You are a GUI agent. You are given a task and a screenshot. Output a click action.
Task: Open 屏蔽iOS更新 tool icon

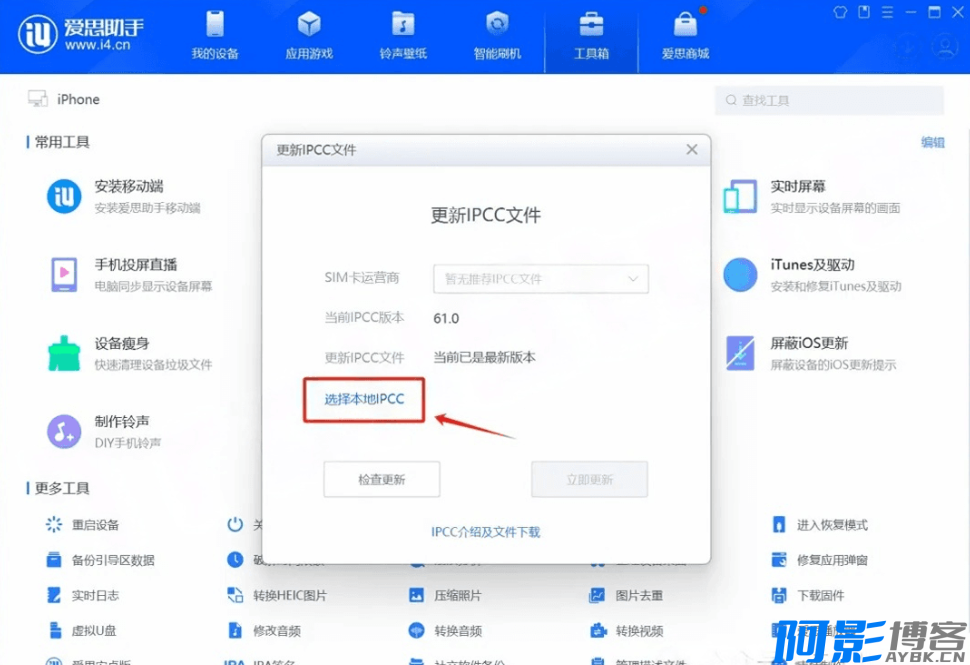click(740, 353)
